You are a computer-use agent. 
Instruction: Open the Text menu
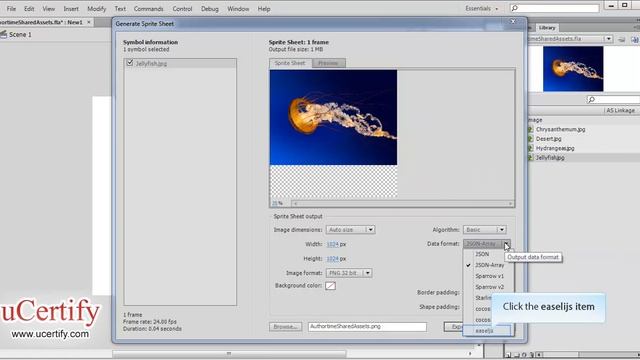point(120,9)
